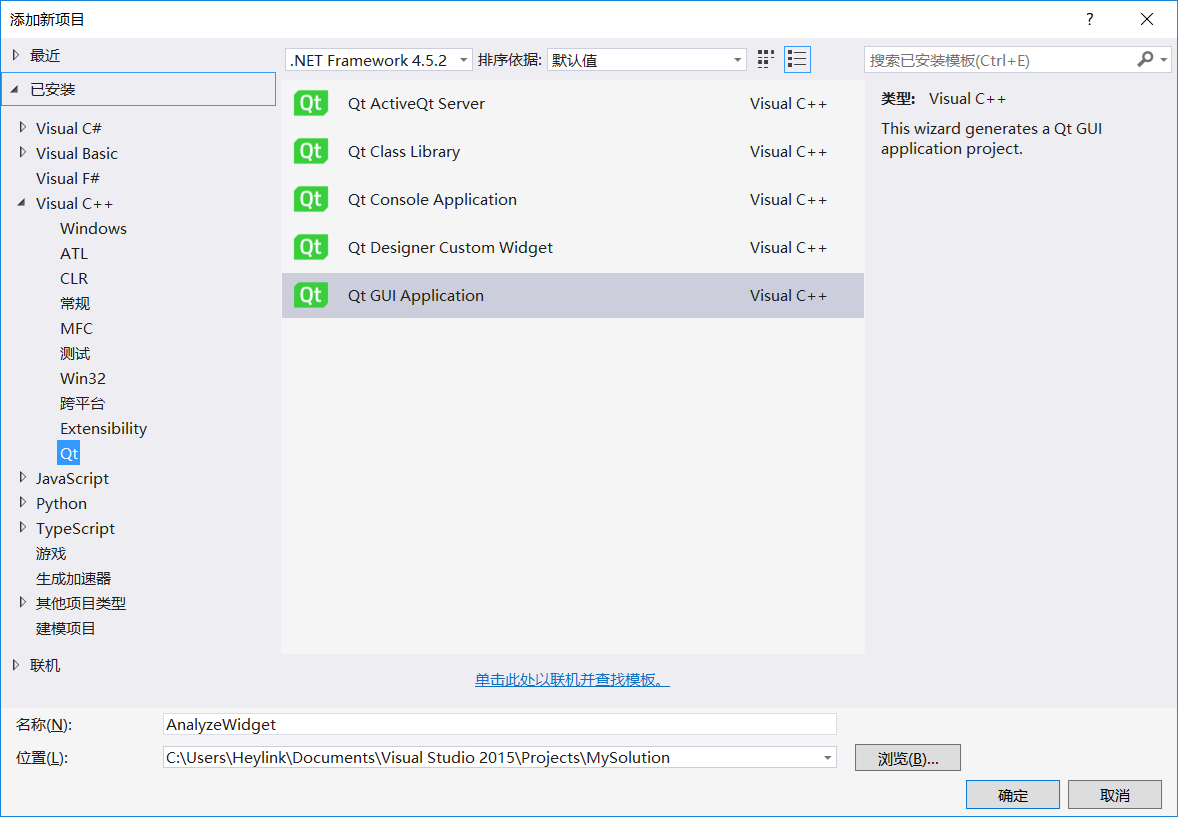Screen dimensions: 1178x817
Task: Switch to small icons grid view
Action: pyautogui.click(x=766, y=59)
